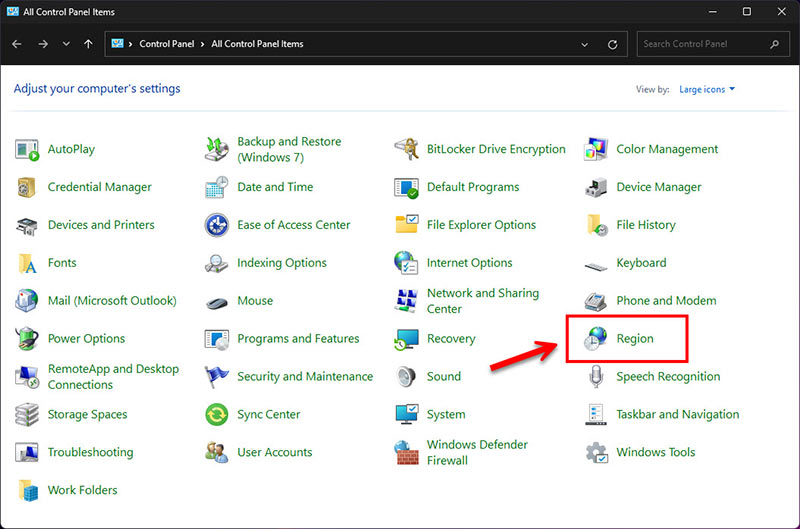This screenshot has width=800, height=529.
Task: Click the Sync Center green icon
Action: click(x=216, y=414)
